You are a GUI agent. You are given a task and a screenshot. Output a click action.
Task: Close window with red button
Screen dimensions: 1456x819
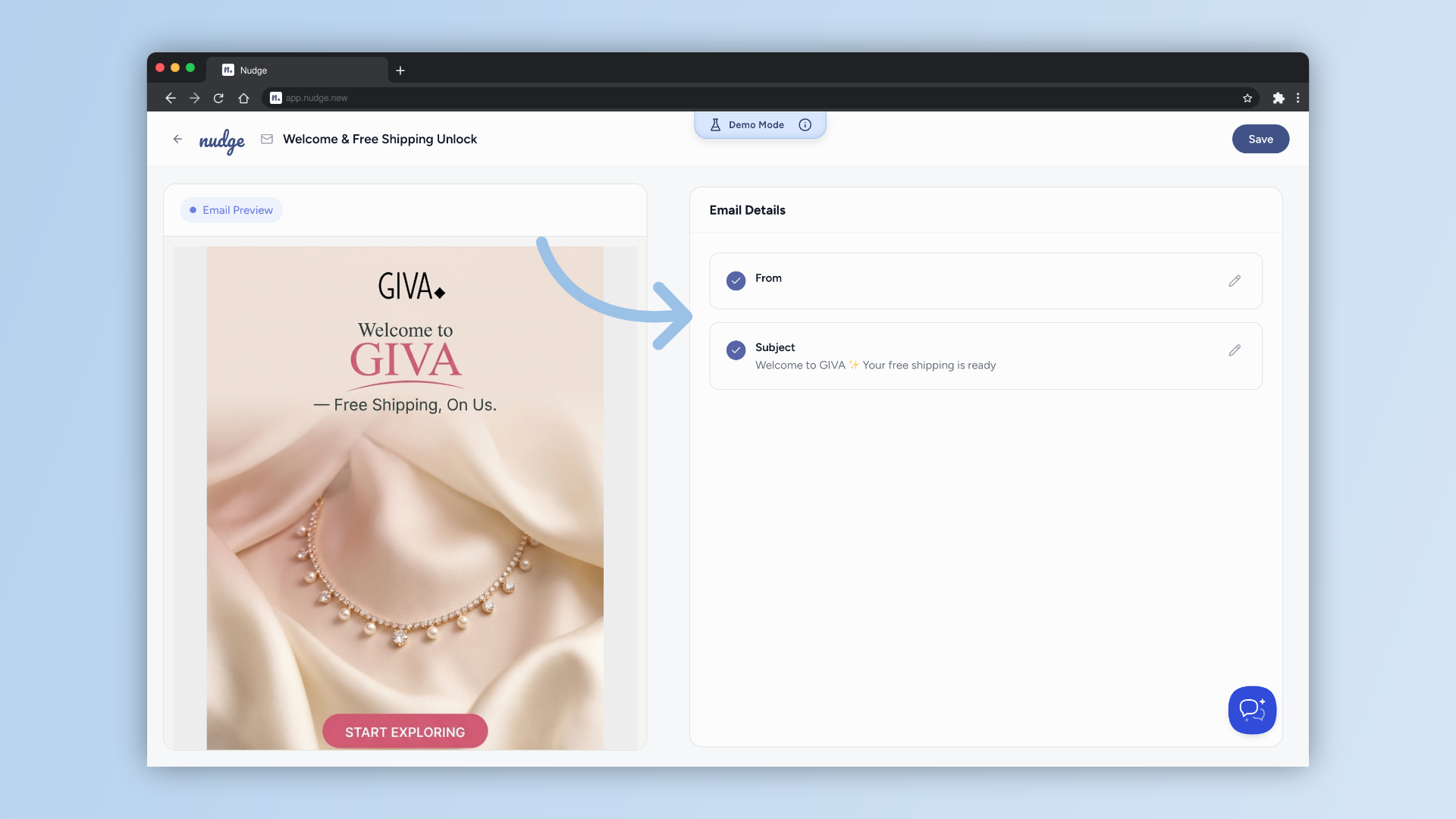click(x=160, y=67)
